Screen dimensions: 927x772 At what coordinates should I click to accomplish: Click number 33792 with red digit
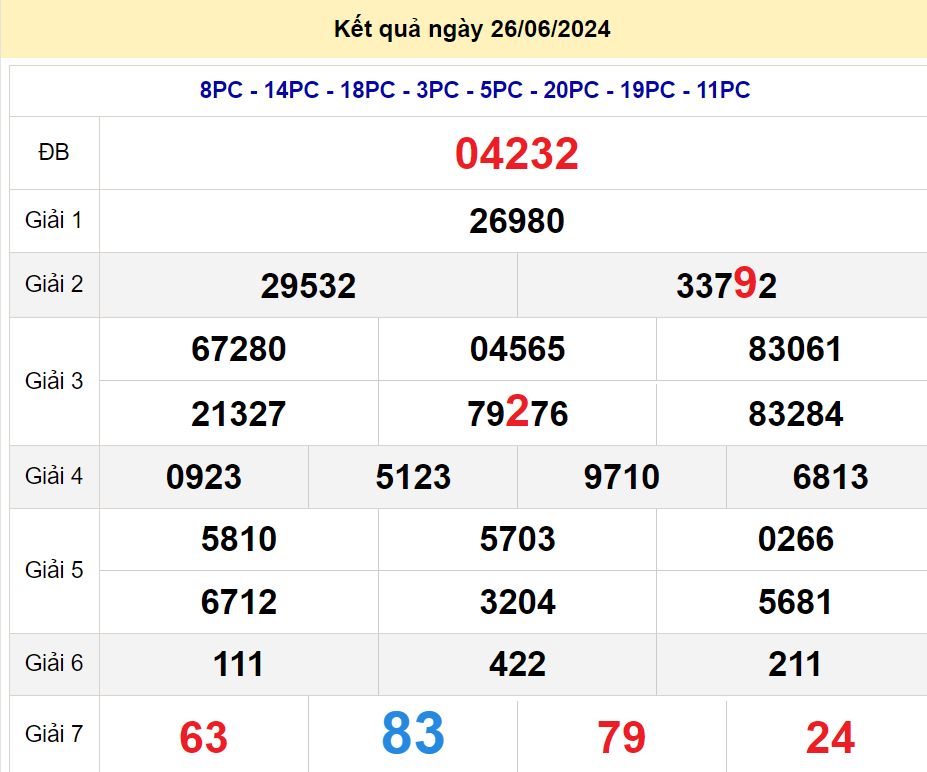point(726,287)
